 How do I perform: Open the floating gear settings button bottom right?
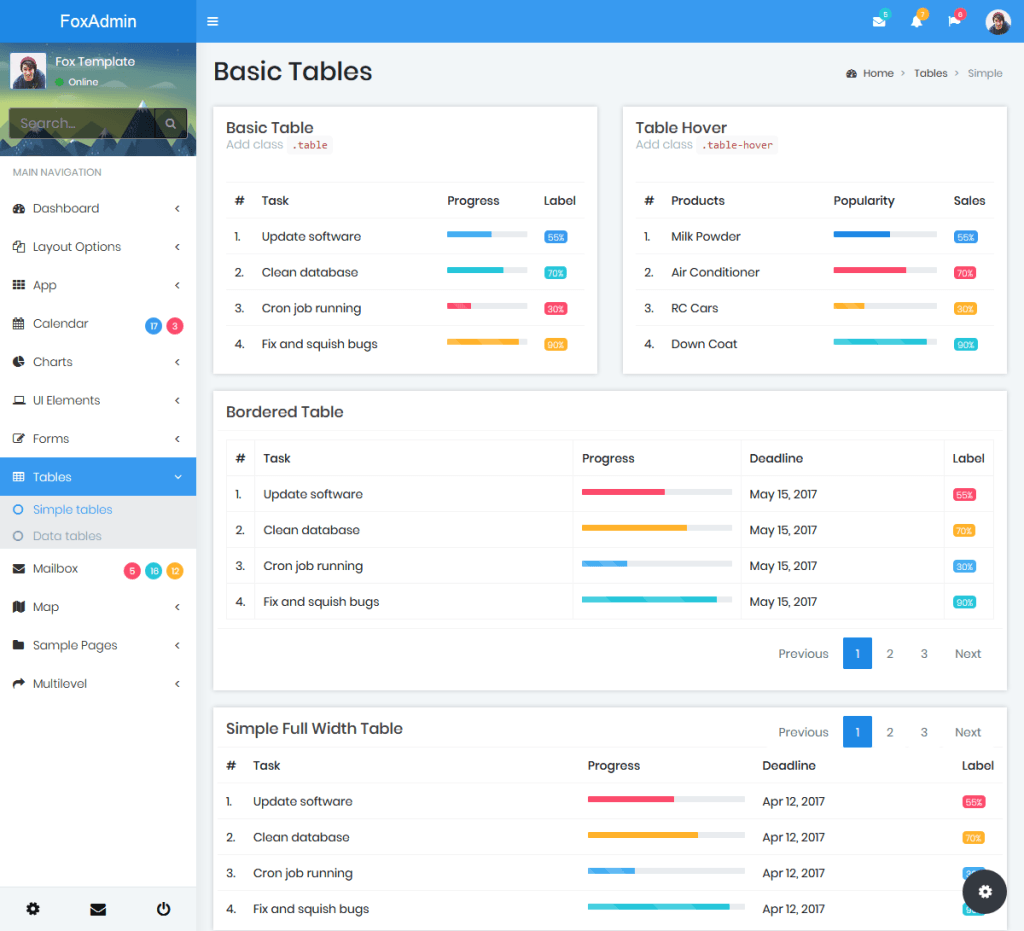click(x=984, y=891)
